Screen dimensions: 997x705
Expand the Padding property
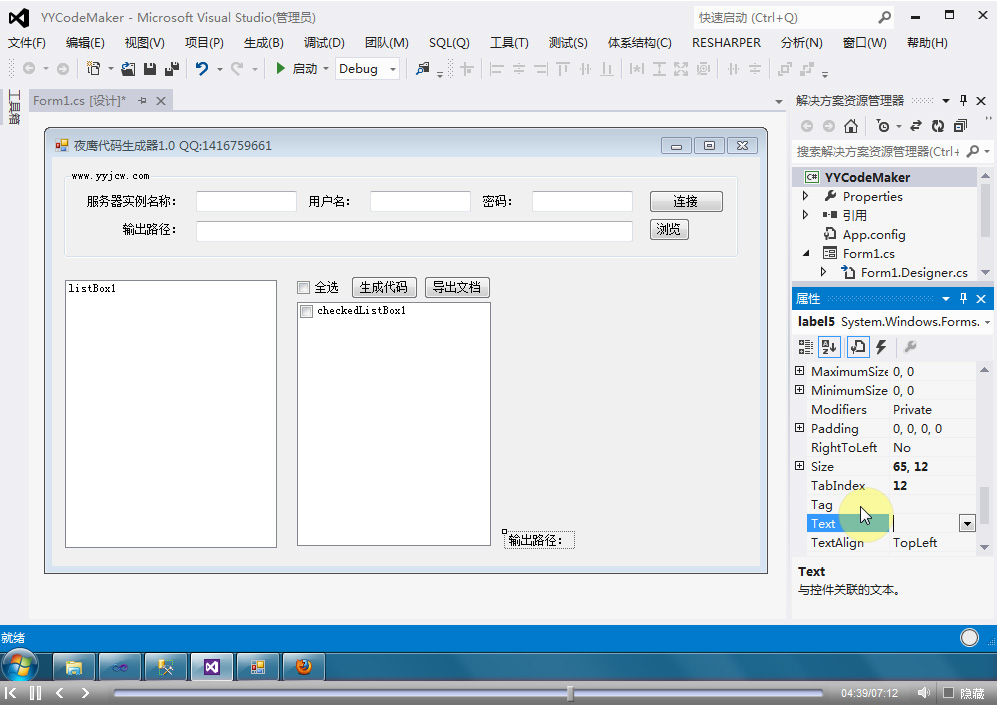click(x=800, y=428)
